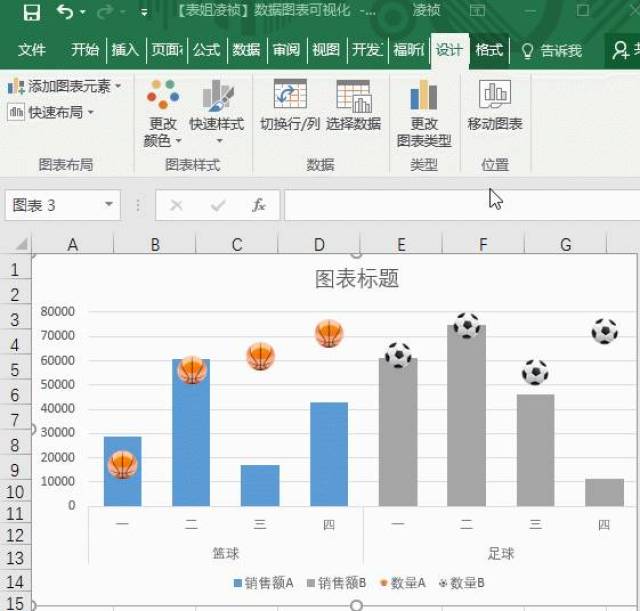Viewport: 640px width, 611px height.
Task: Click inside the formula bar input
Action: coord(462,205)
